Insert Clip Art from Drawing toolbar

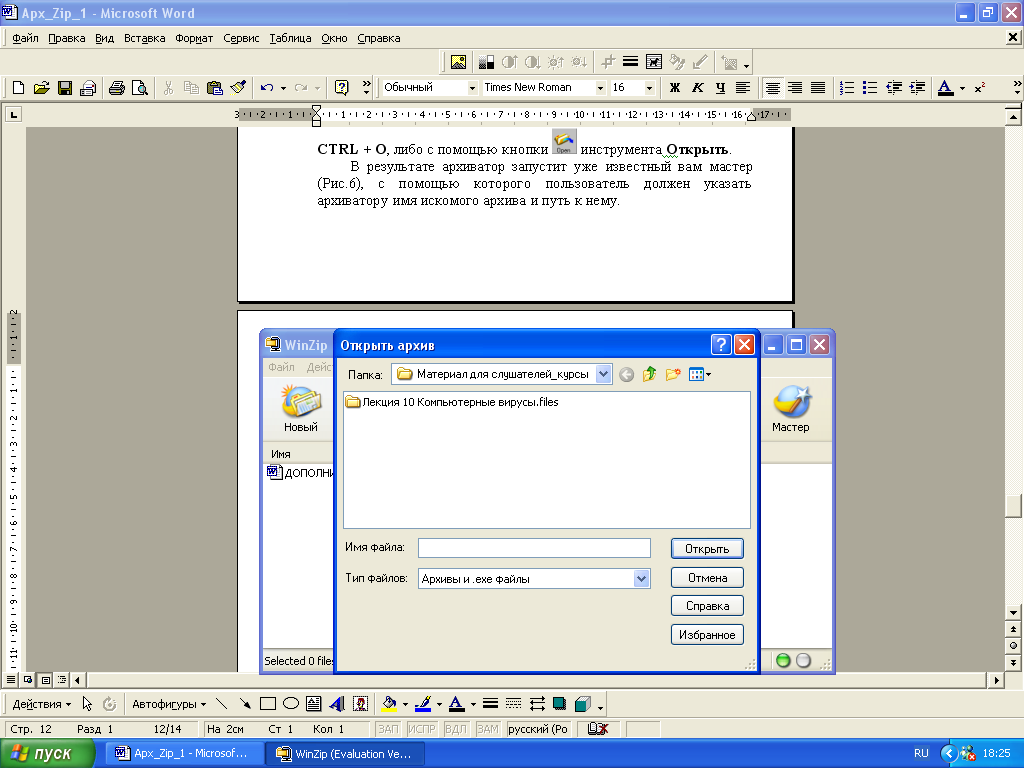pyautogui.click(x=360, y=703)
